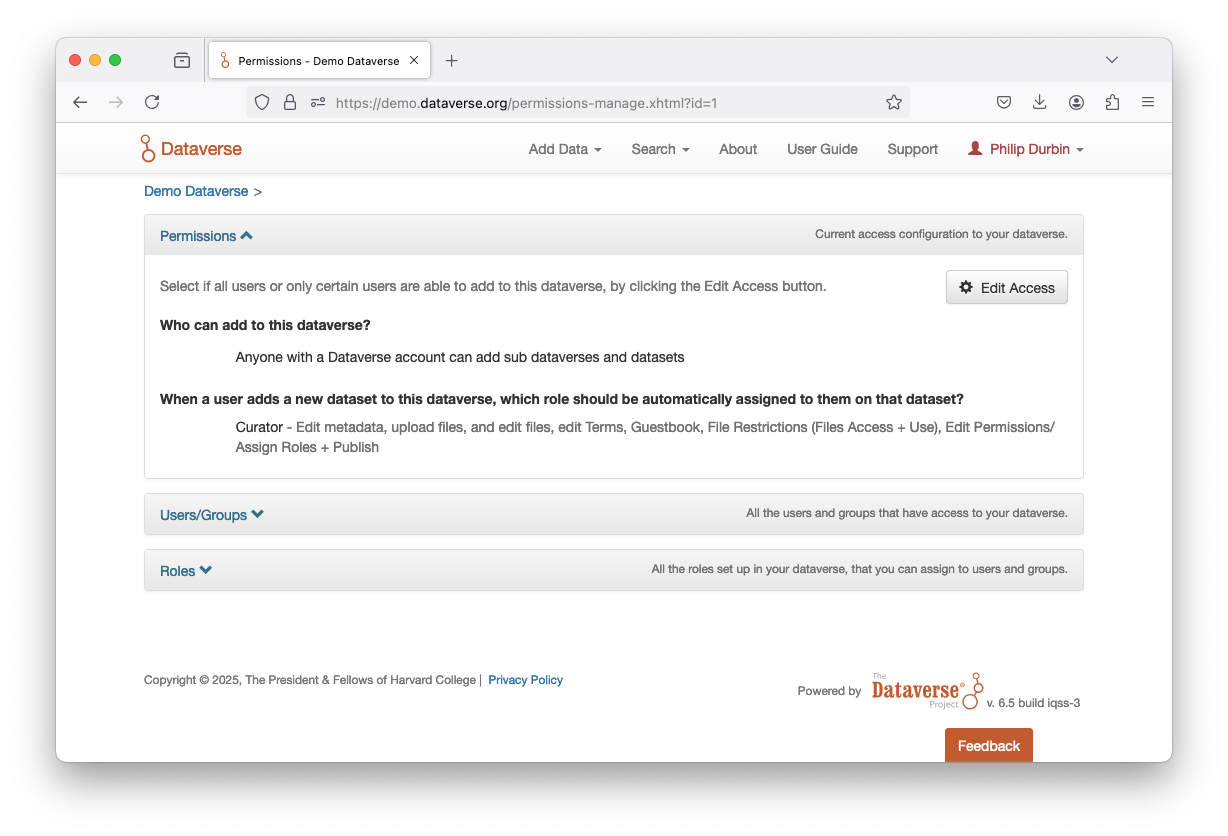Click the browser address bar
The image size is (1228, 836).
click(600, 102)
